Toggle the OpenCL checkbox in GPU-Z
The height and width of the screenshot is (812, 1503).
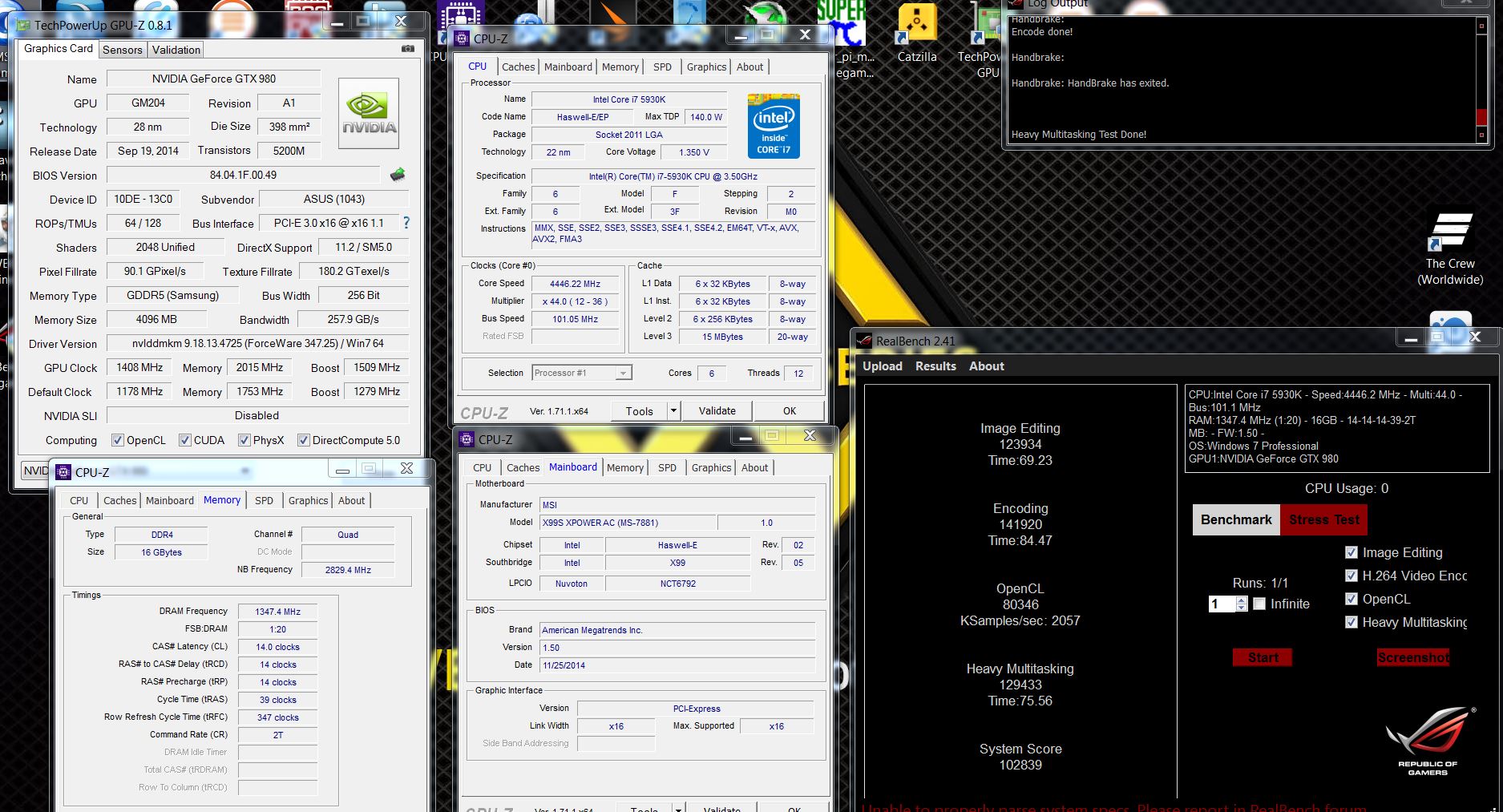118,440
